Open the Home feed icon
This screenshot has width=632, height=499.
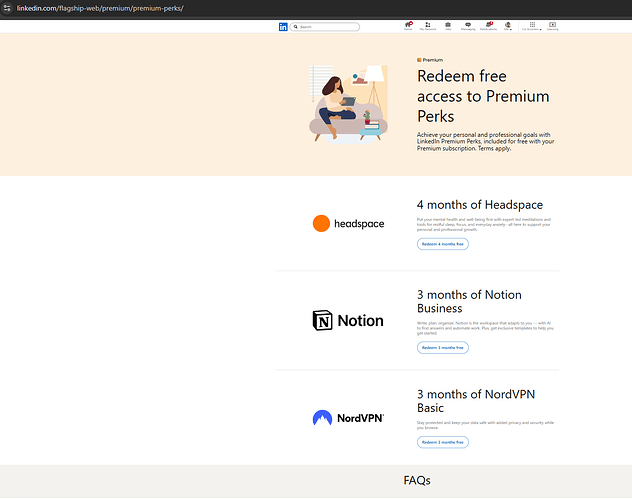tap(408, 26)
